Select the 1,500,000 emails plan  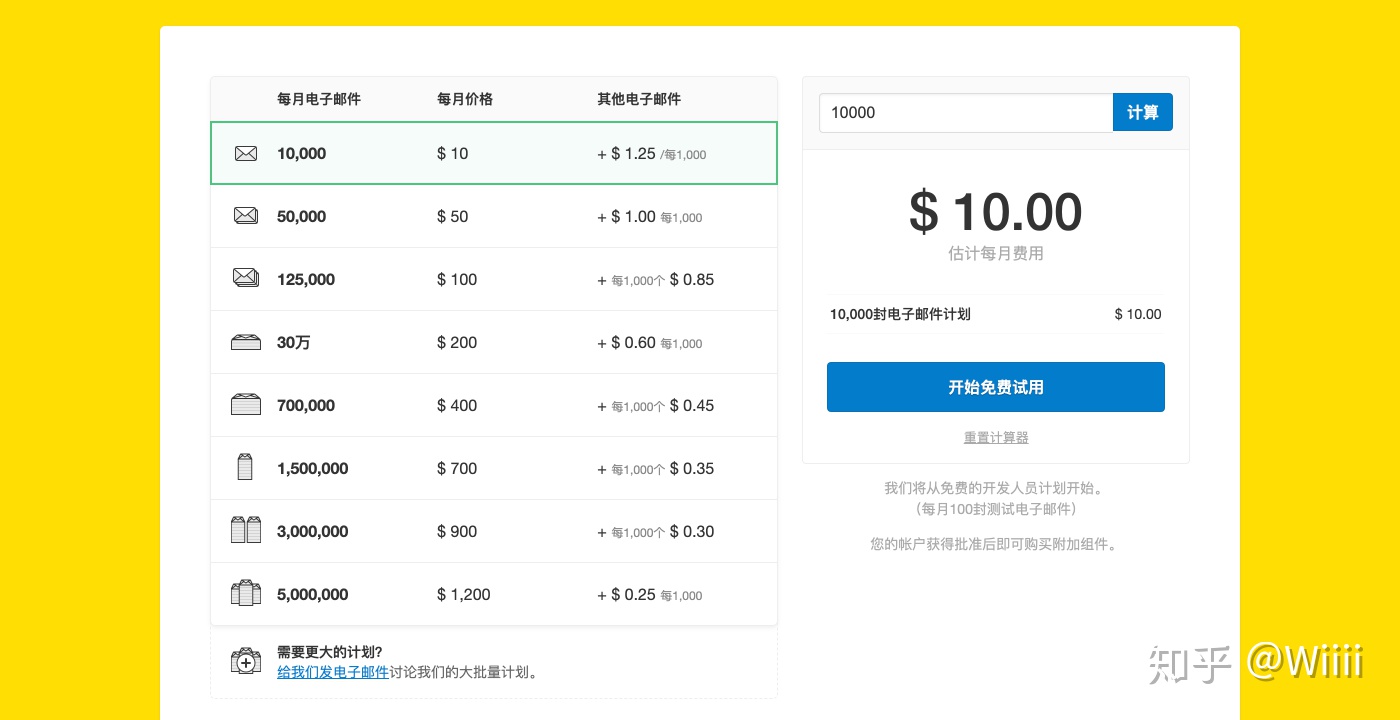[494, 468]
